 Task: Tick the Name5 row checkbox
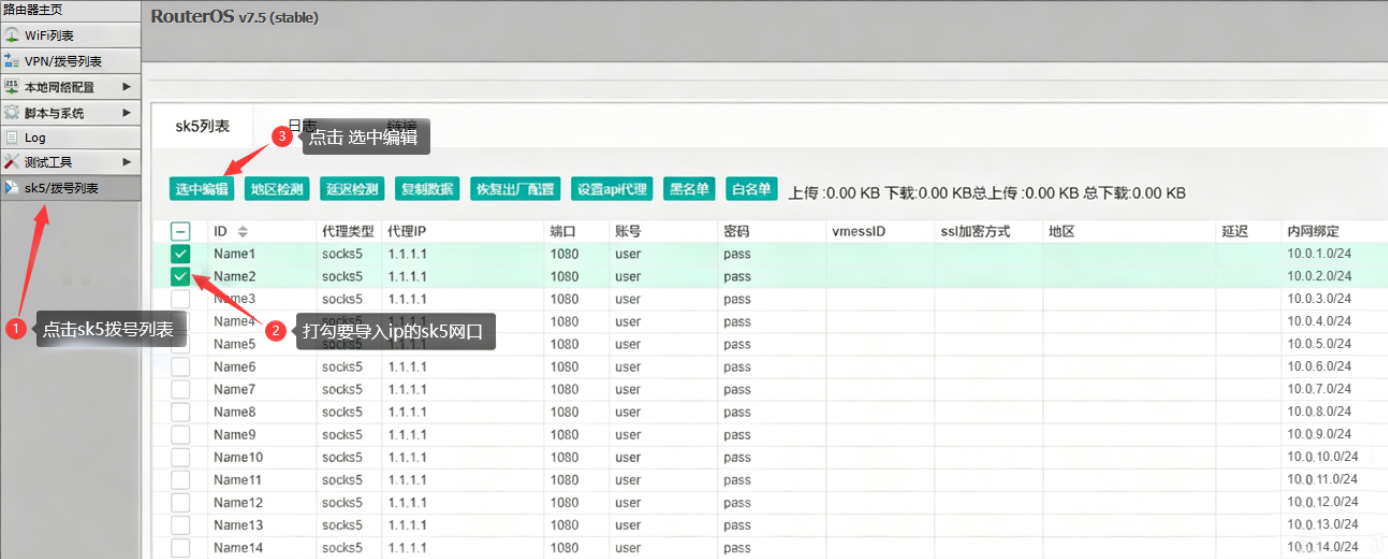(180, 344)
